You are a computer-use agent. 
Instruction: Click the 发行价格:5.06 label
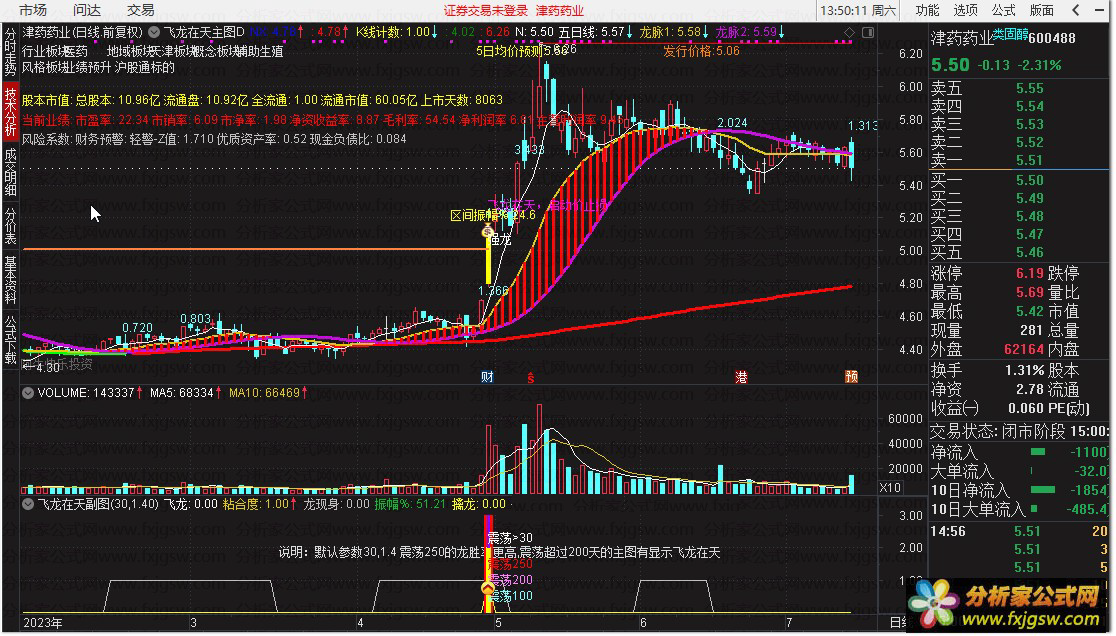pos(701,51)
